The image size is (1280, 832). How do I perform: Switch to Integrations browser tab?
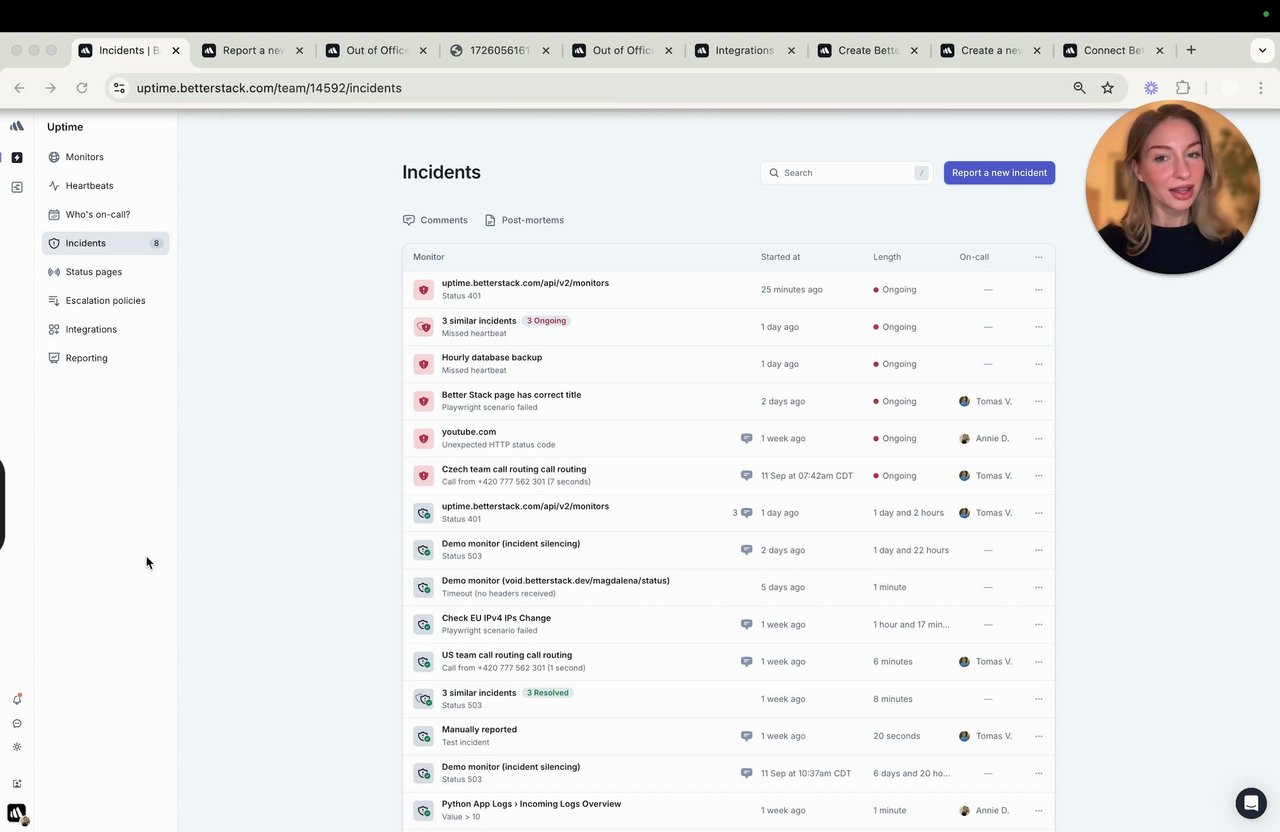point(744,50)
